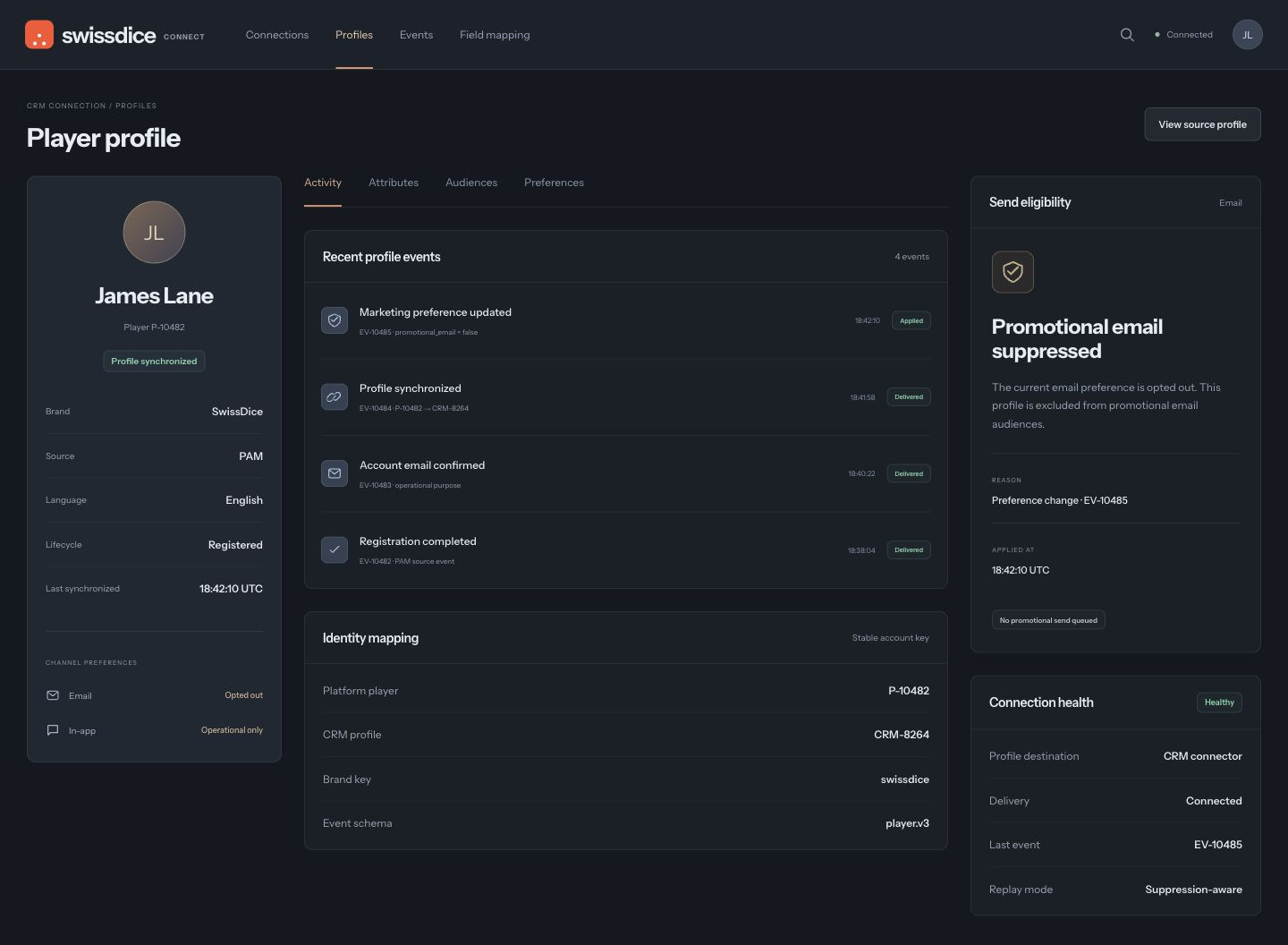Viewport: 1288px width, 945px height.
Task: Open the Profiles nav item
Action: pyautogui.click(x=354, y=35)
